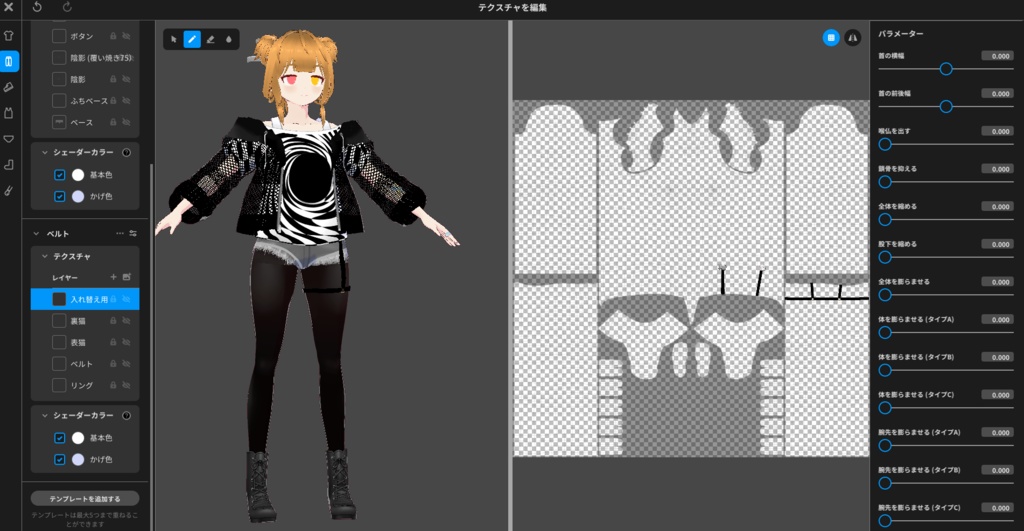The height and width of the screenshot is (531, 1024).
Task: Toggle the mirror symmetry icon
Action: 852,38
